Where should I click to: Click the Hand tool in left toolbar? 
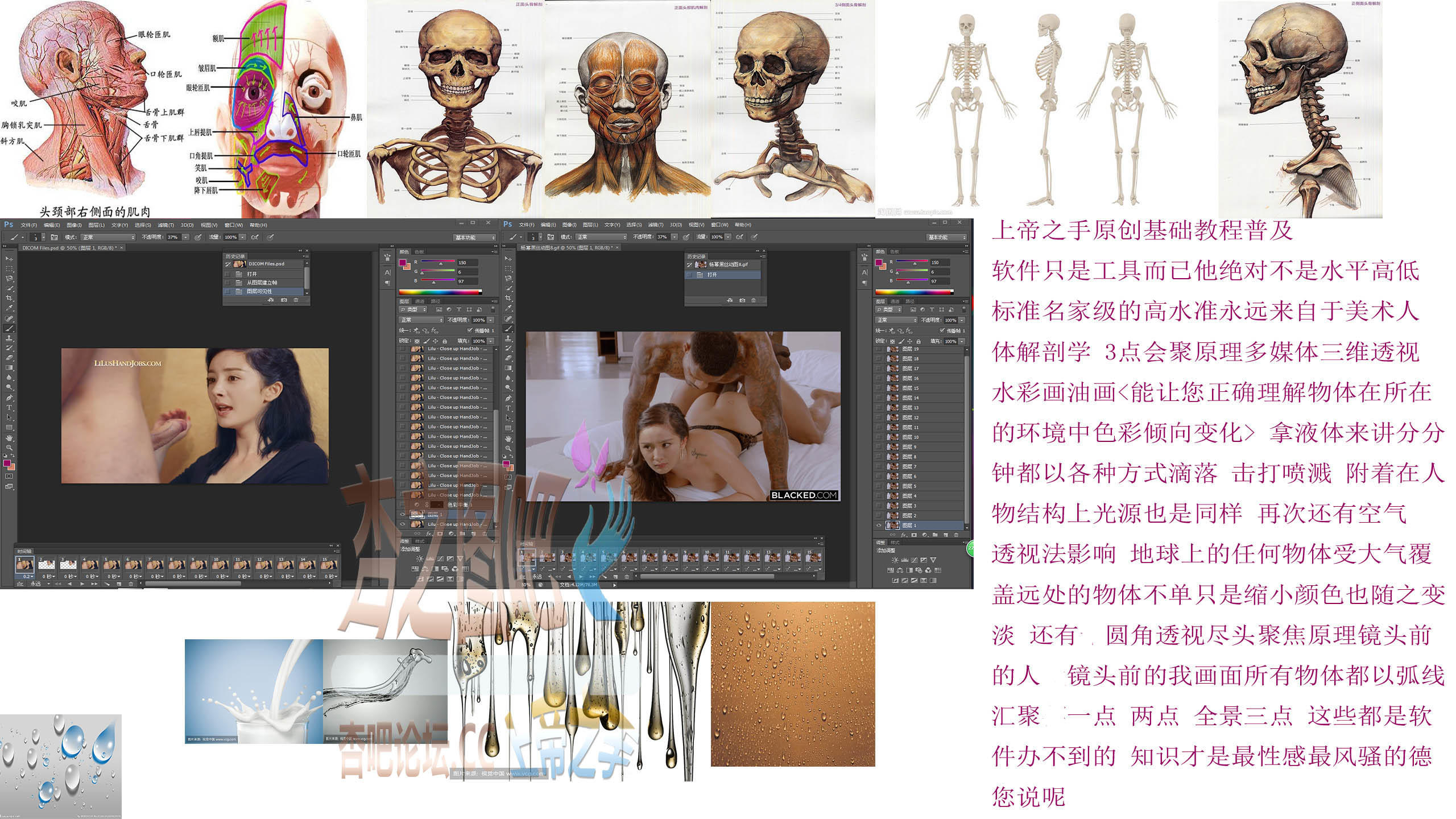click(x=9, y=438)
